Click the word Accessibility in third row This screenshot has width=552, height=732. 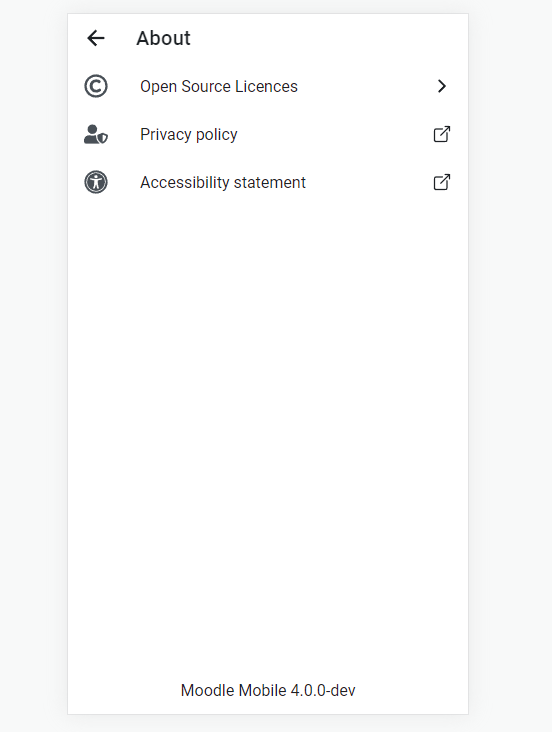185,183
